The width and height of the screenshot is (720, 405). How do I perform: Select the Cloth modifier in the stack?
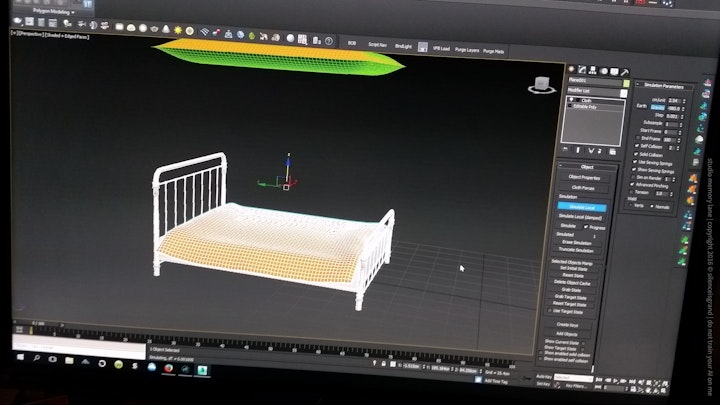click(588, 99)
